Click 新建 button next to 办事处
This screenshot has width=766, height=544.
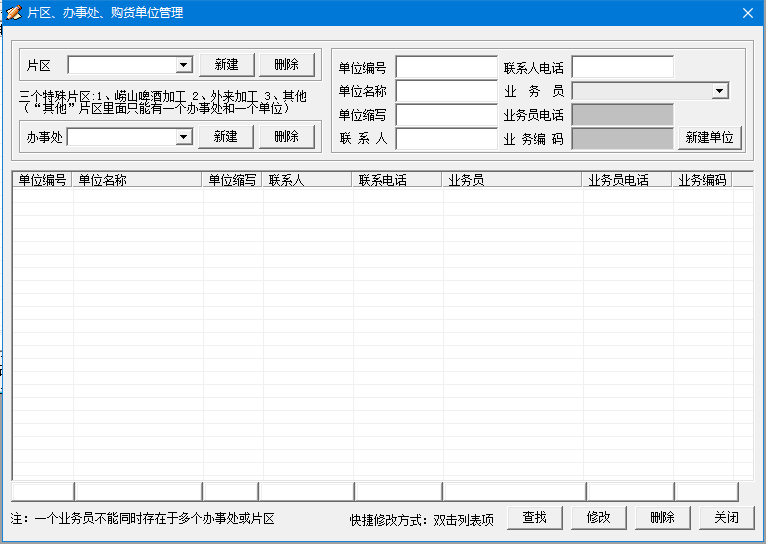point(226,137)
